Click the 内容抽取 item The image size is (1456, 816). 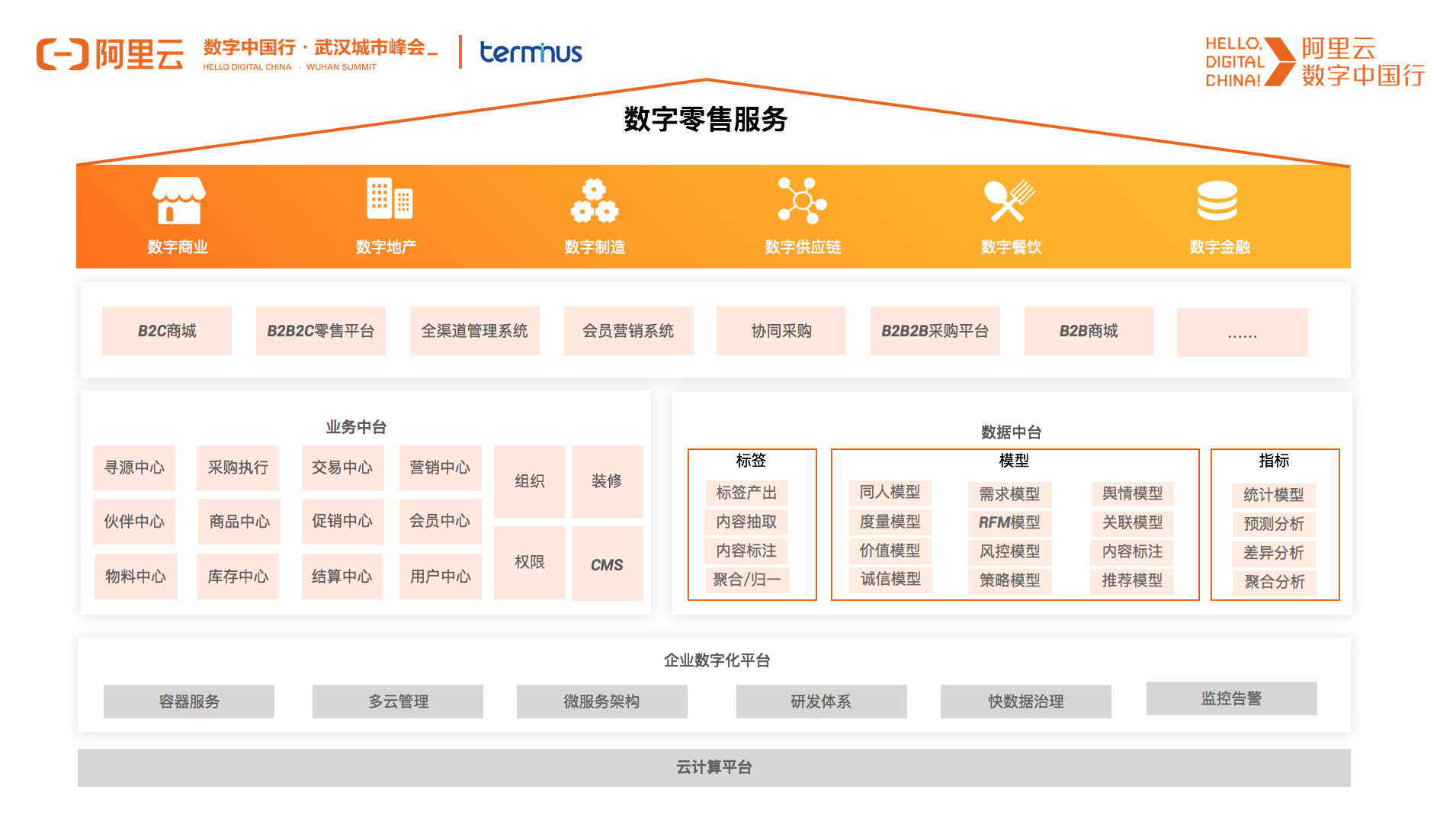[747, 522]
